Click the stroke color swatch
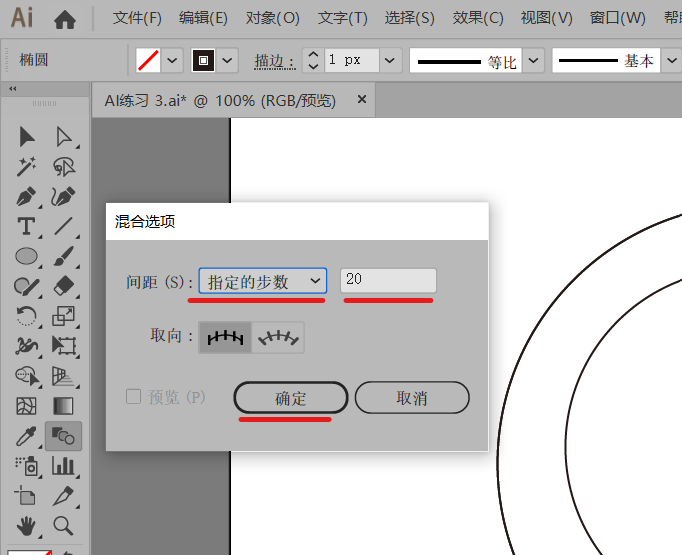 [x=203, y=60]
